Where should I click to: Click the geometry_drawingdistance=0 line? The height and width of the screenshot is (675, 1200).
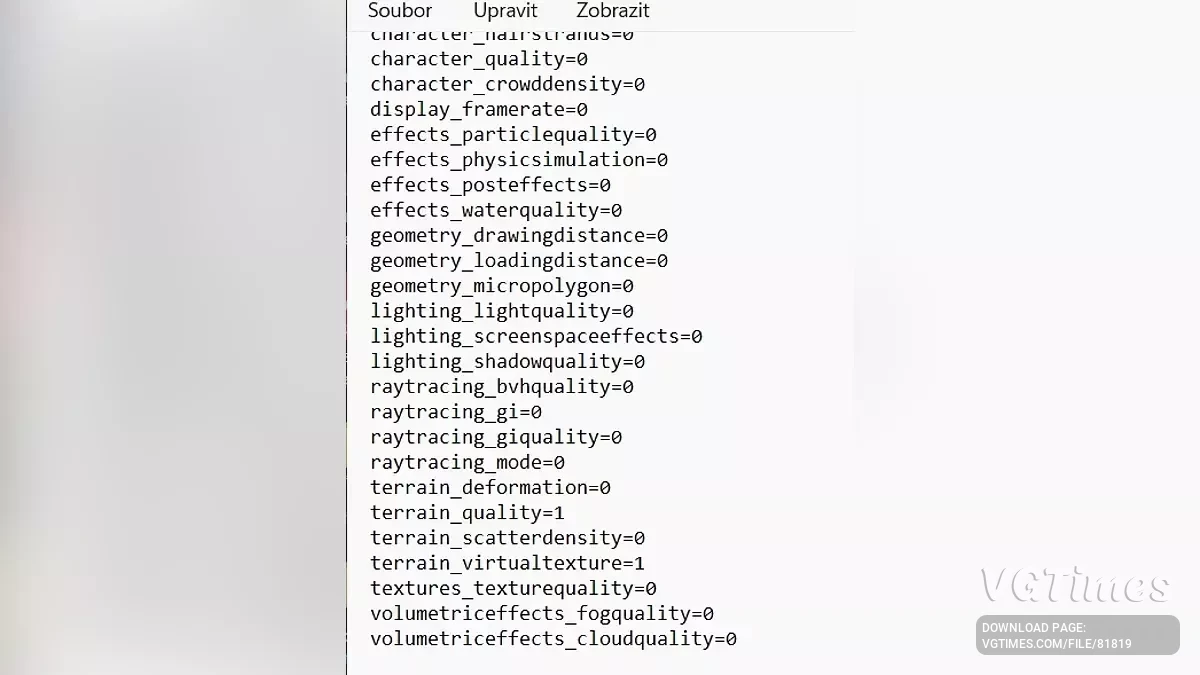tap(519, 235)
